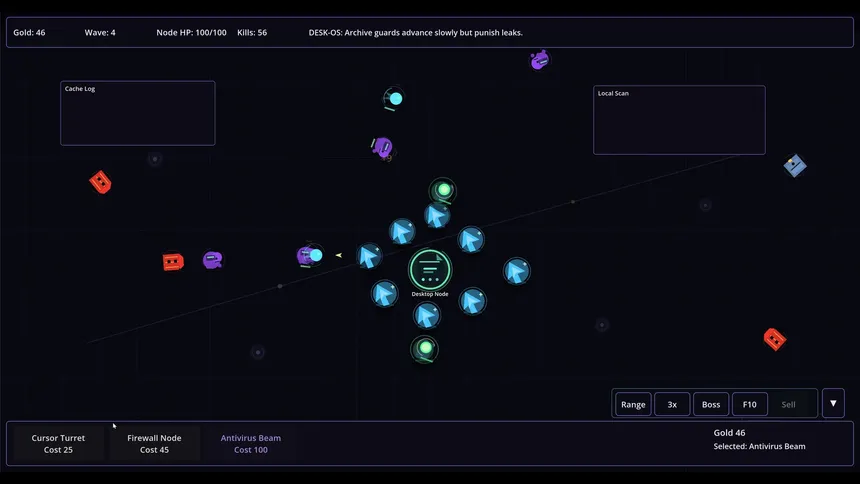
Task: Choose Cursor Turret, Cost 25
Action: (x=58, y=443)
